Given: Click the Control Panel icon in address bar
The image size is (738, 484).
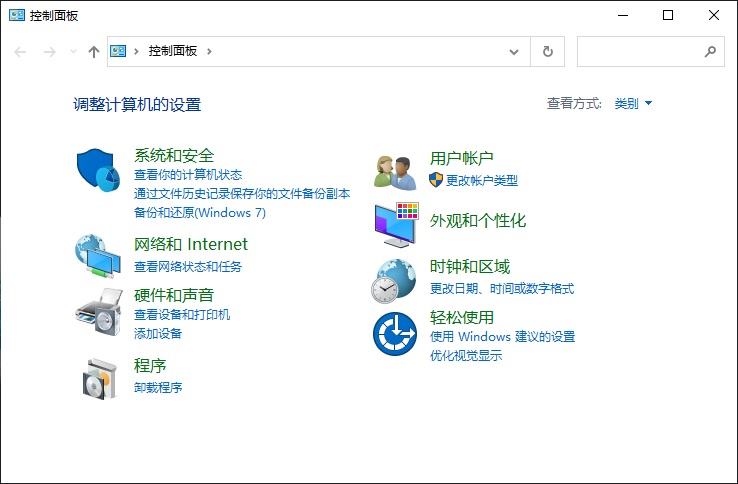Looking at the screenshot, I should click(118, 51).
